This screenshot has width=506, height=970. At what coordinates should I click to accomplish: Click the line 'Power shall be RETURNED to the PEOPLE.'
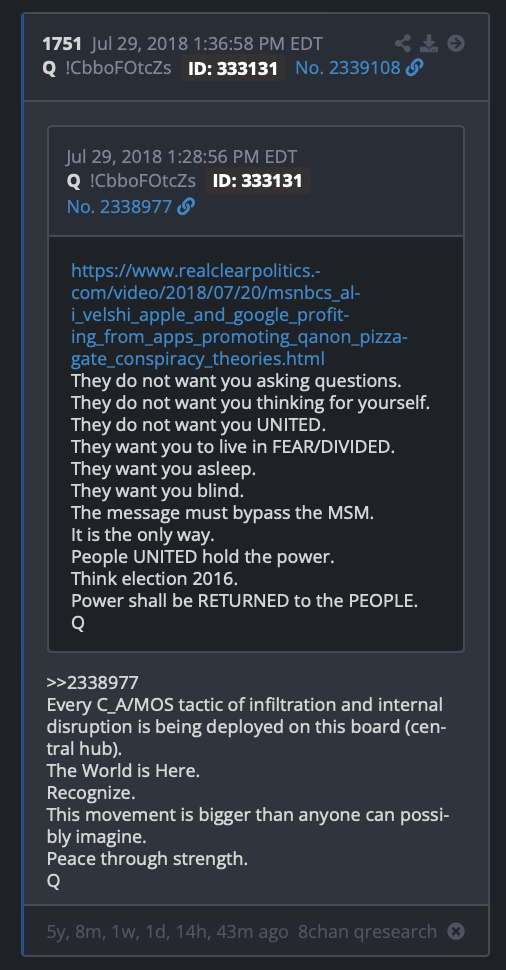(244, 601)
